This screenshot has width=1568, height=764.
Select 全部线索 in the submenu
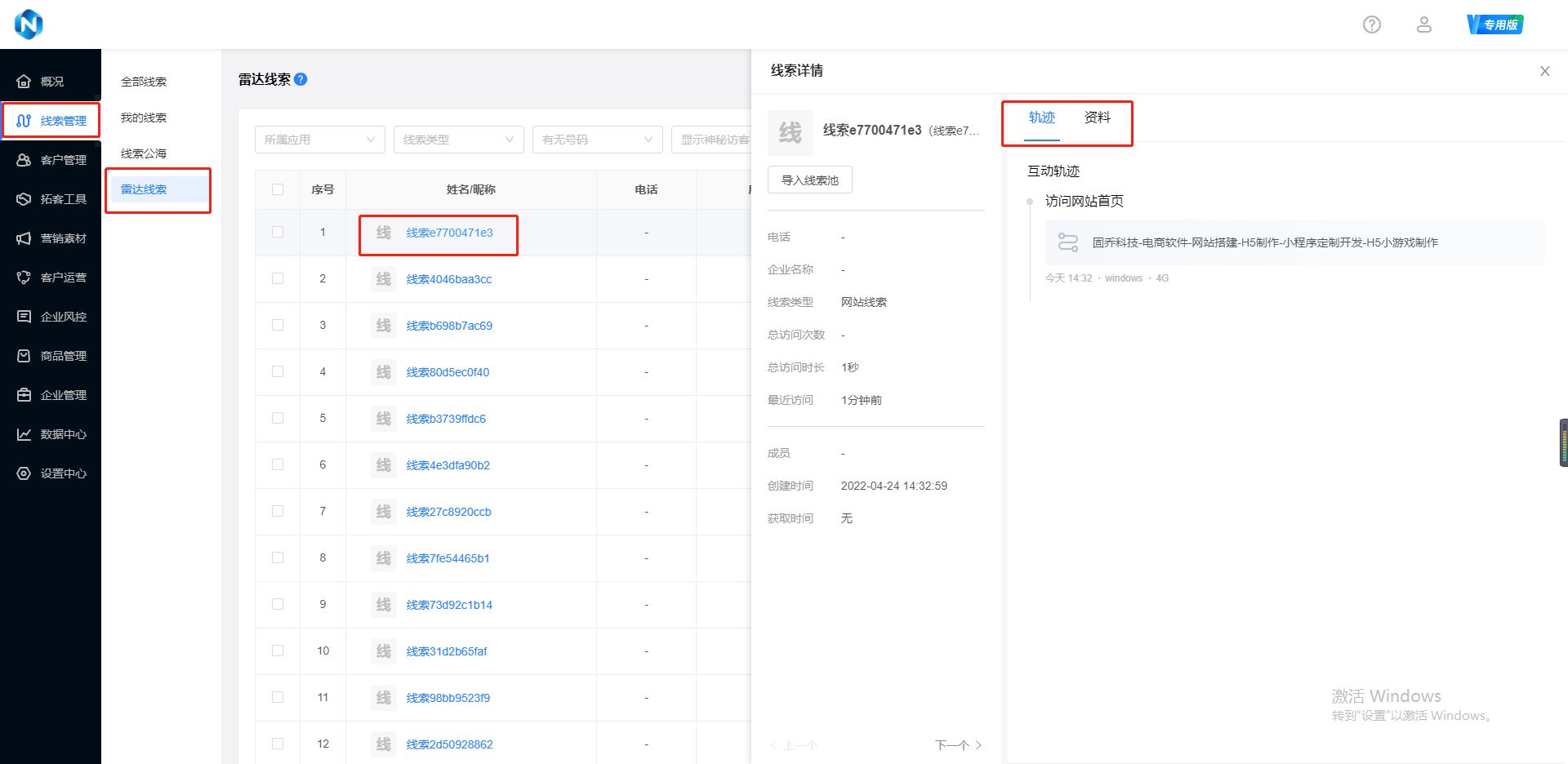[x=143, y=81]
